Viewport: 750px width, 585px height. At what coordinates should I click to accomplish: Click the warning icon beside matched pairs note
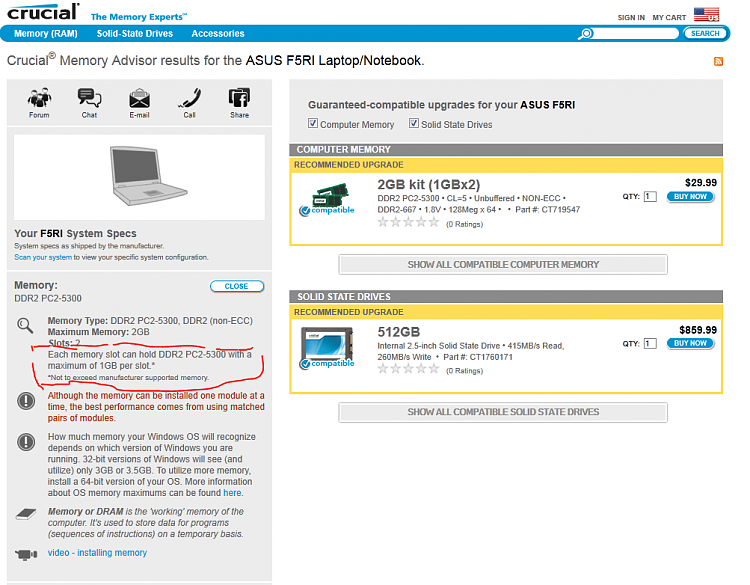[26, 401]
